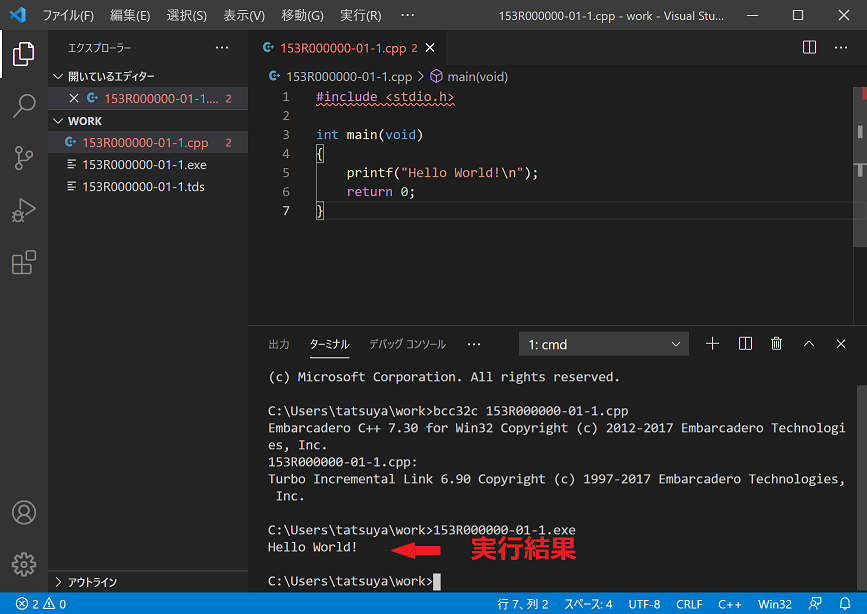Click the Accounts icon in activity bar
Image resolution: width=867 pixels, height=614 pixels.
coord(24,513)
